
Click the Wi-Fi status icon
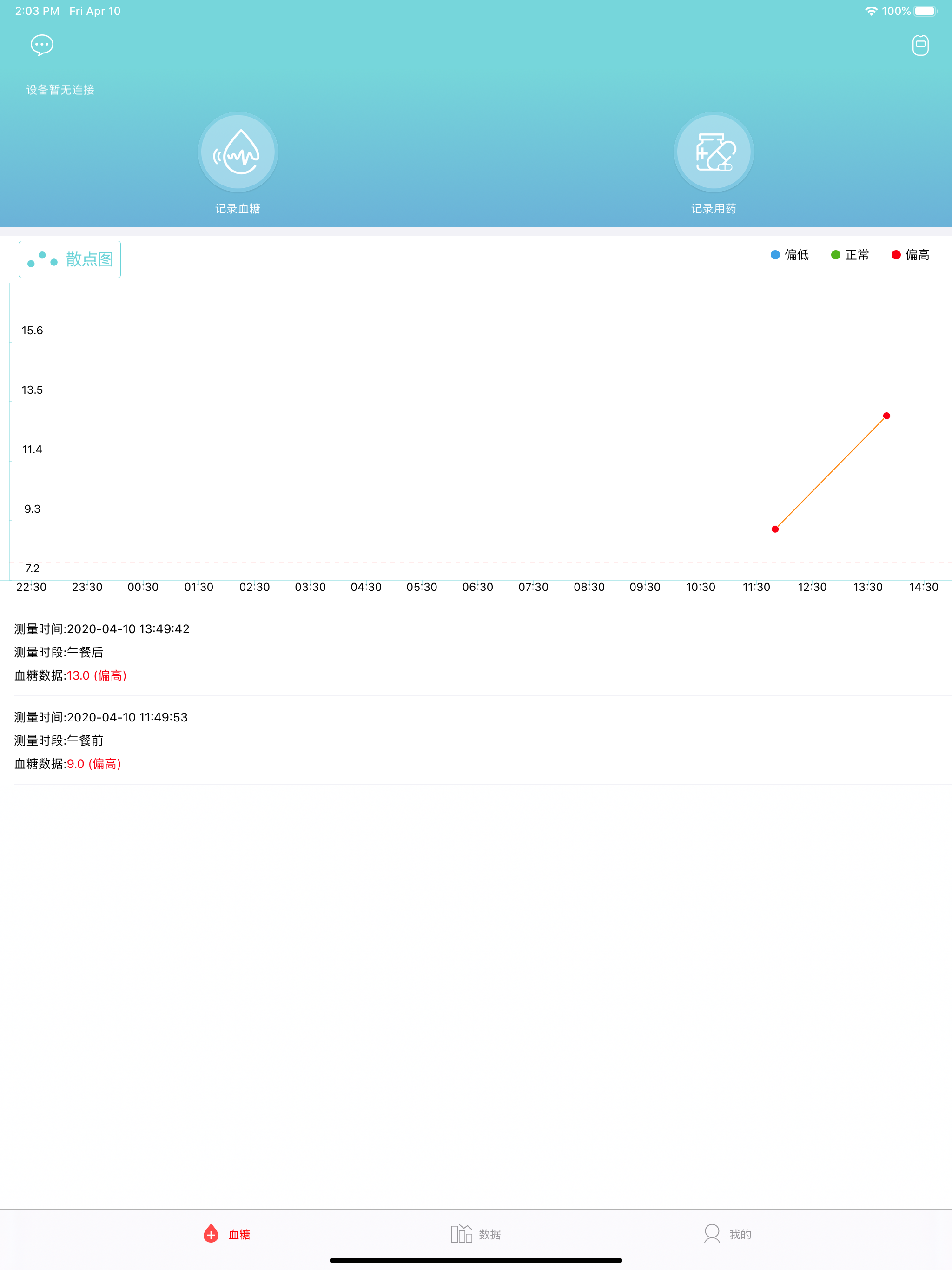871,11
